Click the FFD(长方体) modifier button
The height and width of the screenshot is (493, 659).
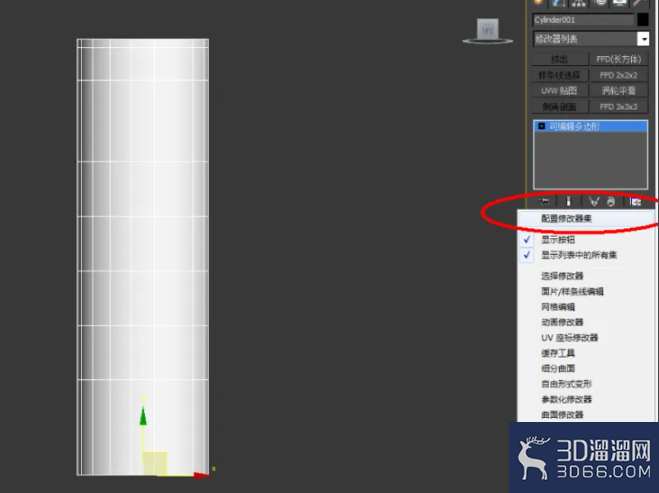(619, 59)
